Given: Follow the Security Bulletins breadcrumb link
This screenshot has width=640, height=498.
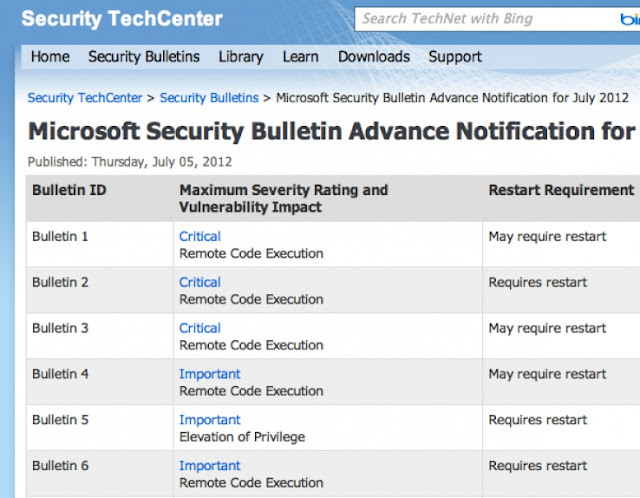Looking at the screenshot, I should tap(209, 98).
